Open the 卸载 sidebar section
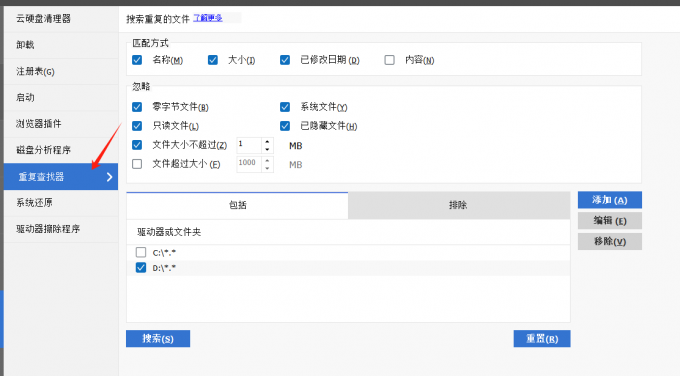Screen dimensions: 680x376 click(x=61, y=45)
